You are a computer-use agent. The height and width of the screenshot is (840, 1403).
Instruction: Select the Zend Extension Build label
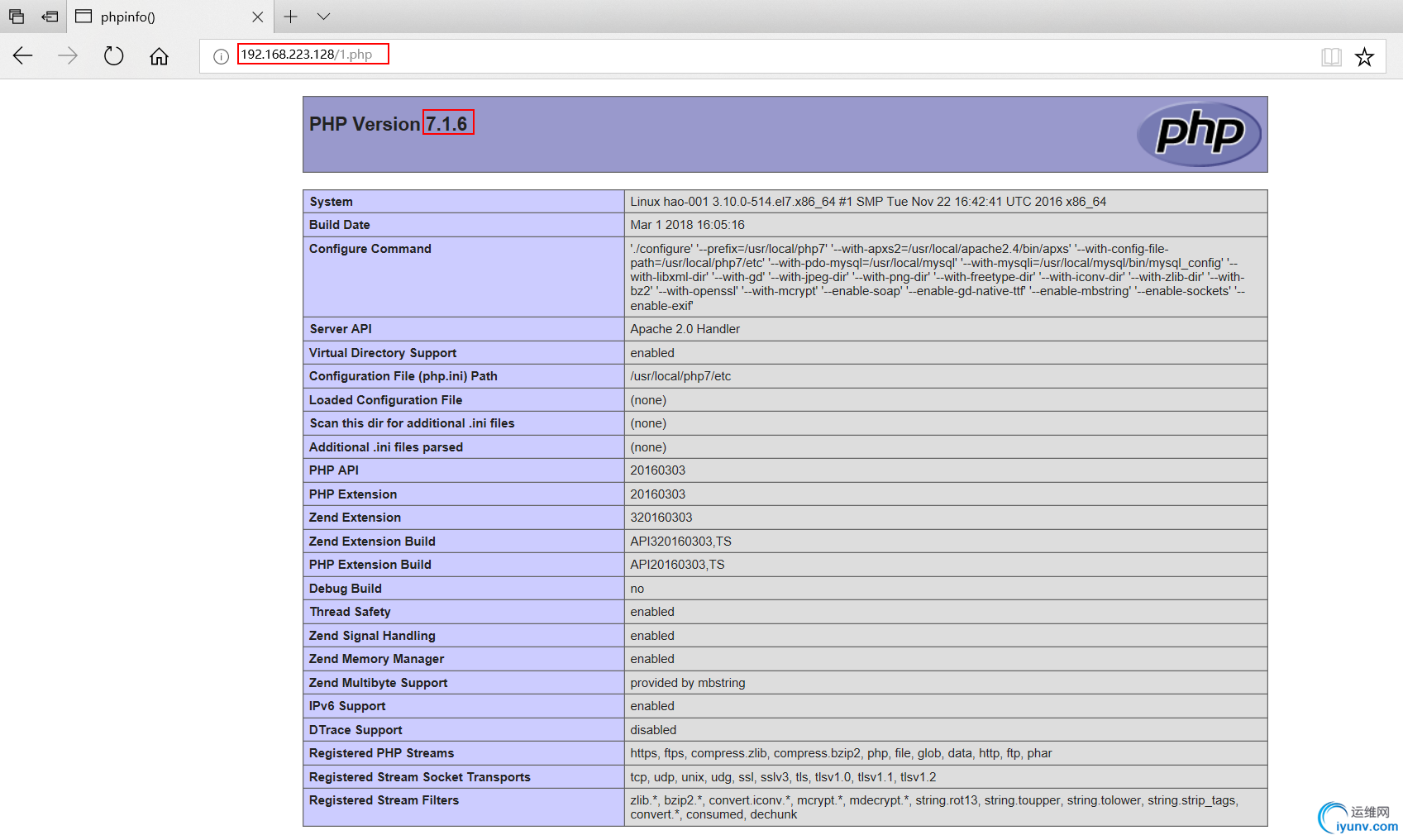pyautogui.click(x=372, y=542)
